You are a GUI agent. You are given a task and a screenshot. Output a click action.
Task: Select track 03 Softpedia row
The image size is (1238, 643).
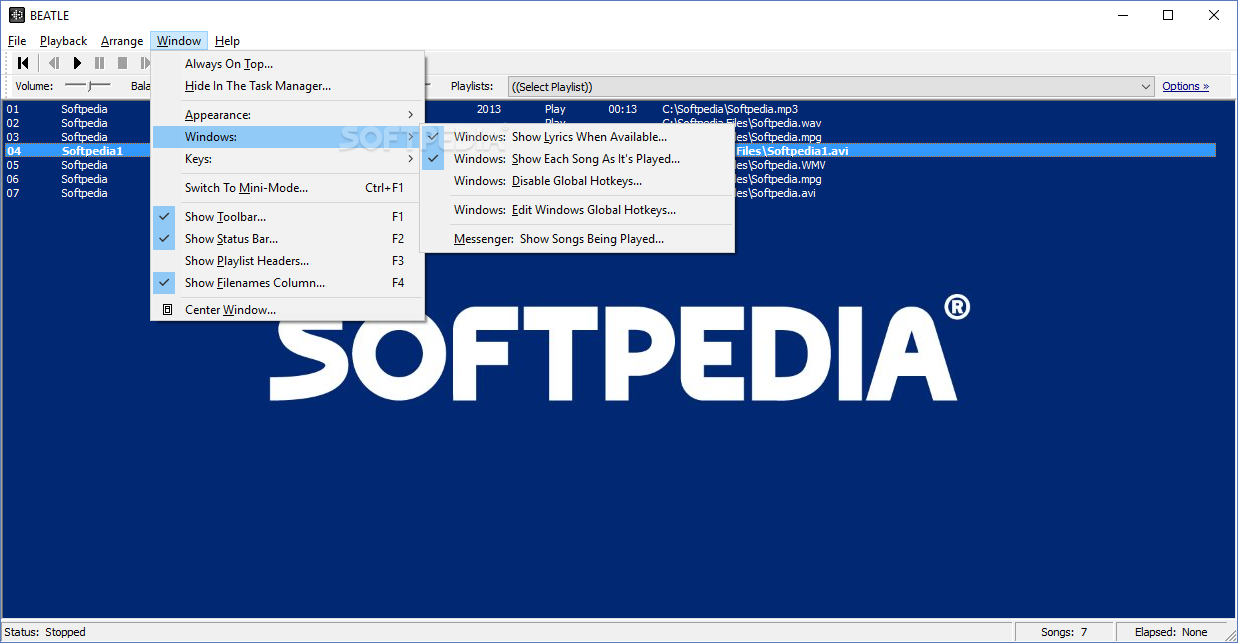[609, 137]
